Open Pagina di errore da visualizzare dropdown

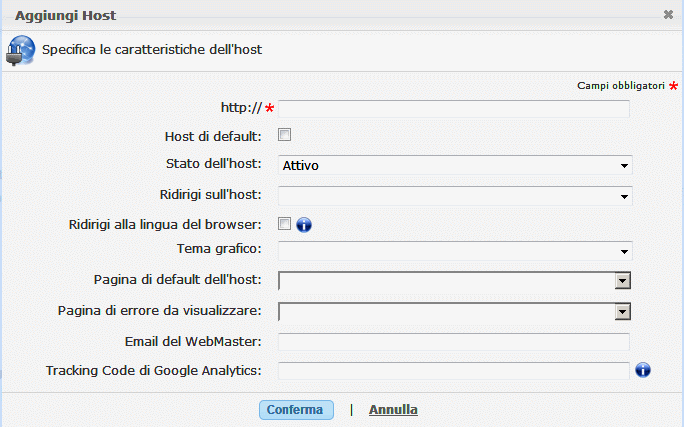(x=622, y=312)
